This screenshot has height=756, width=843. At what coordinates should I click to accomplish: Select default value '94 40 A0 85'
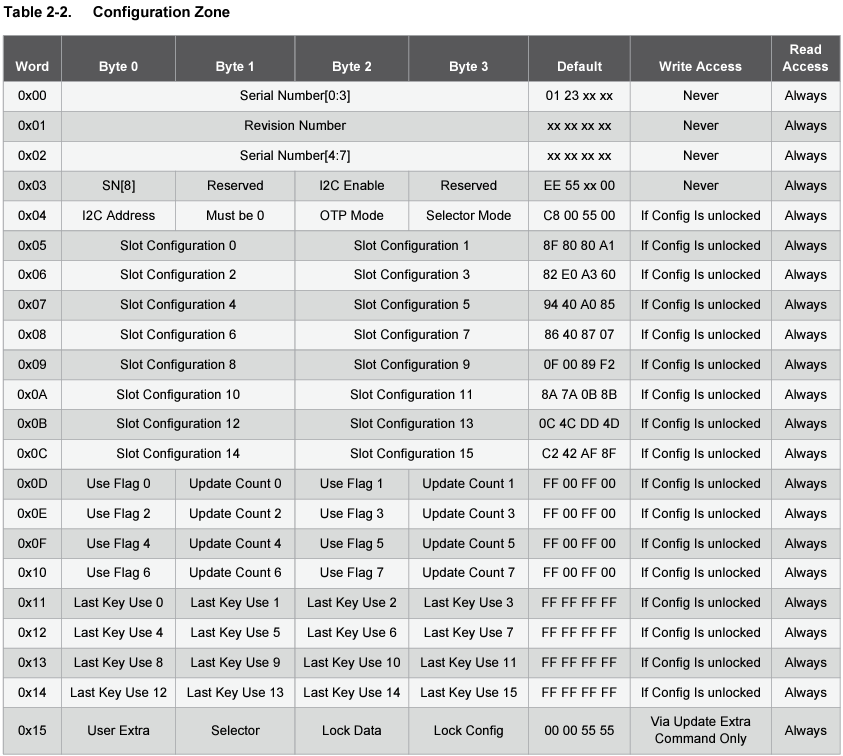(x=579, y=305)
